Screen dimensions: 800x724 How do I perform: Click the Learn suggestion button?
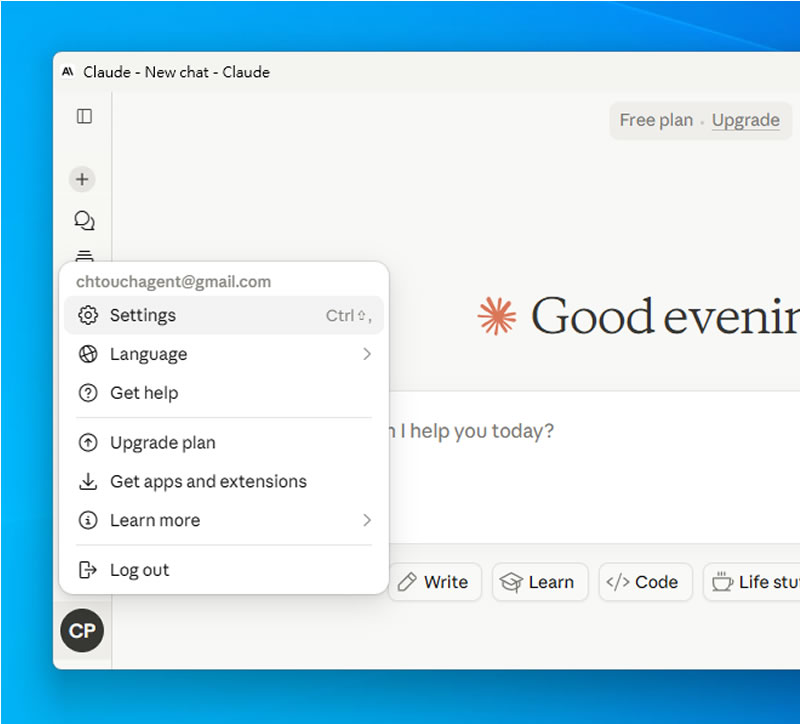click(540, 582)
